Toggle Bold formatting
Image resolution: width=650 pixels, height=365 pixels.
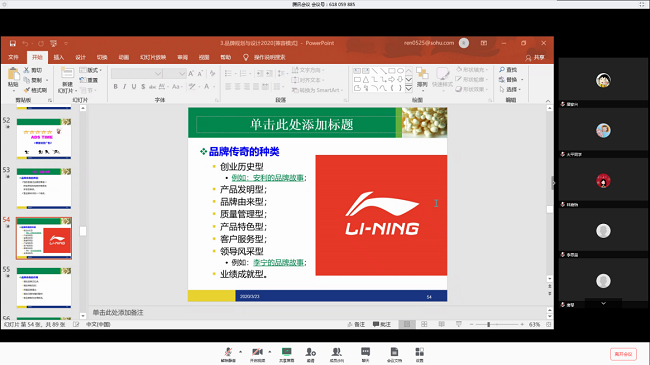pyautogui.click(x=116, y=87)
